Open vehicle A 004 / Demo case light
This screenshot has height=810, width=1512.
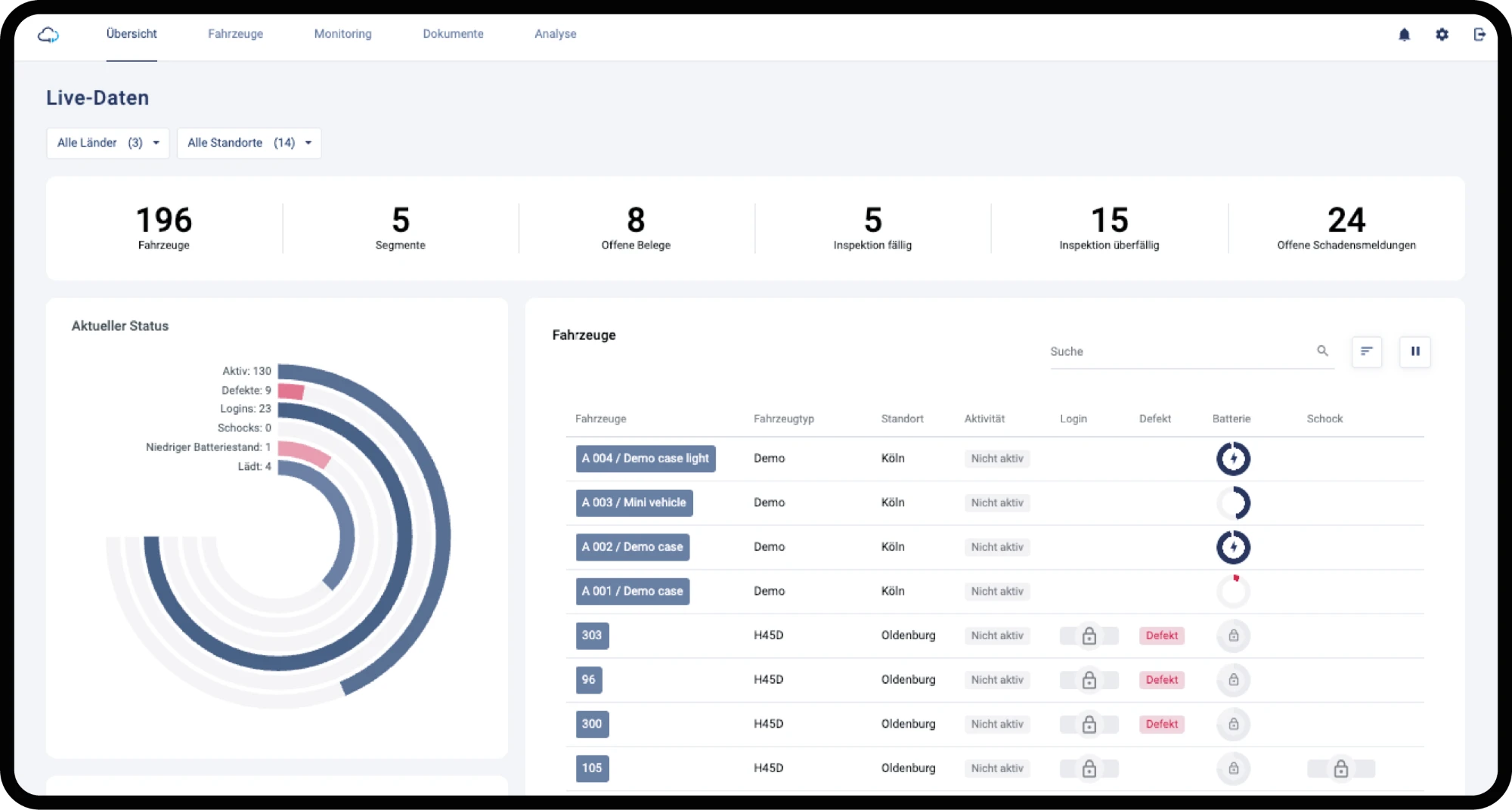(646, 459)
